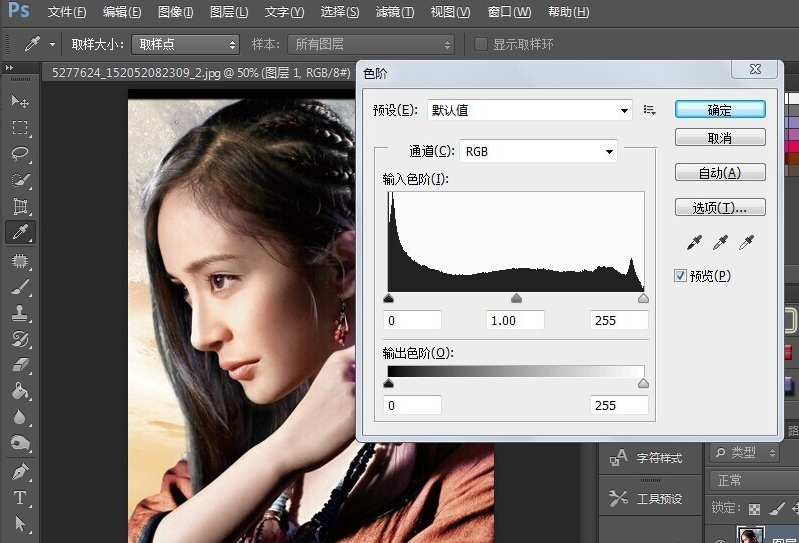The width and height of the screenshot is (799, 543).
Task: Open the Tool Presets panel icon
Action: click(618, 498)
